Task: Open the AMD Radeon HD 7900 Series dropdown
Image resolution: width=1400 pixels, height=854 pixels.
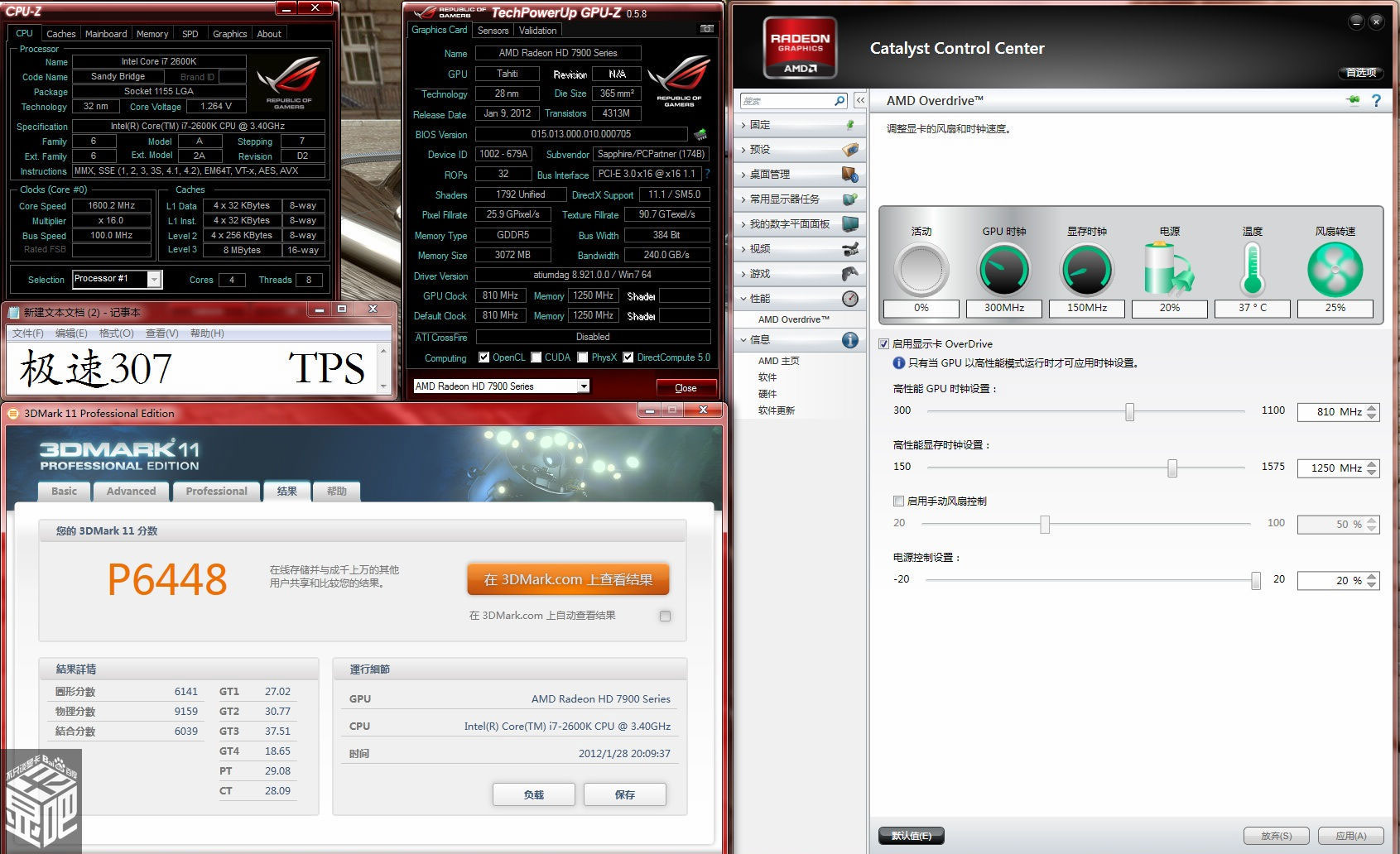Action: tap(584, 386)
